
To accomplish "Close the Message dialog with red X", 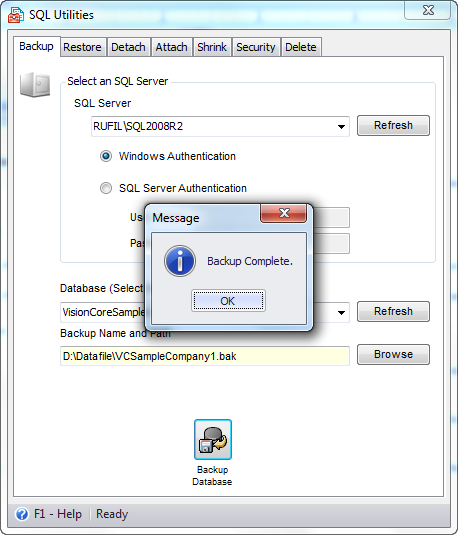I will [x=283, y=213].
